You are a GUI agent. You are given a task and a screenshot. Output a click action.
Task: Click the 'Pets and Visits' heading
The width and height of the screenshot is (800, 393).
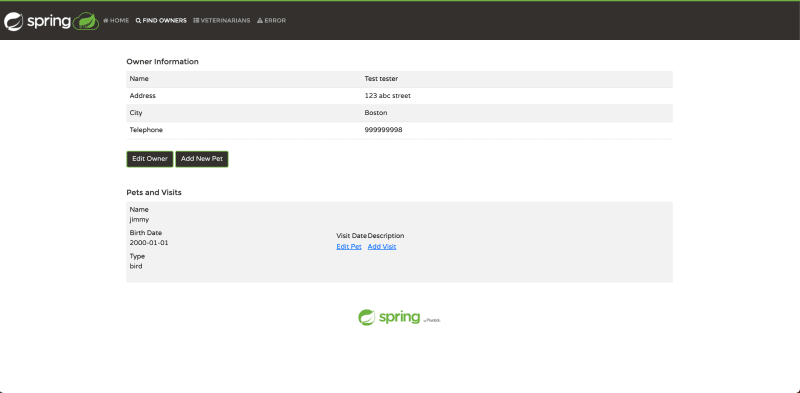(x=154, y=192)
